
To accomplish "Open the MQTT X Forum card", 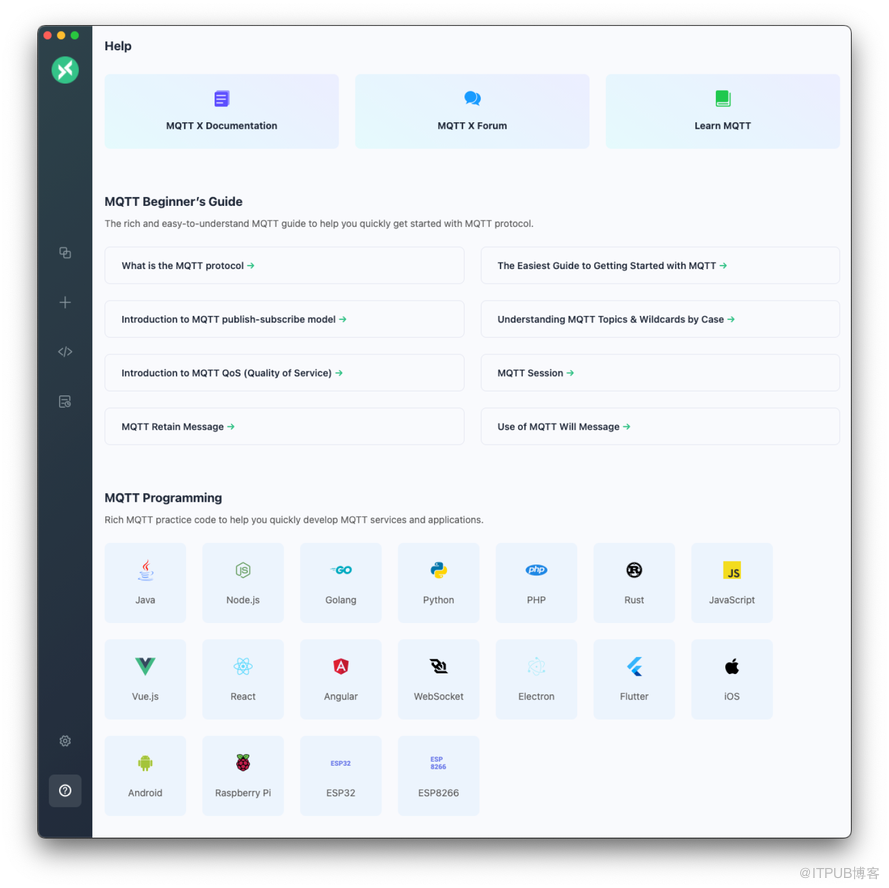I will pyautogui.click(x=472, y=111).
